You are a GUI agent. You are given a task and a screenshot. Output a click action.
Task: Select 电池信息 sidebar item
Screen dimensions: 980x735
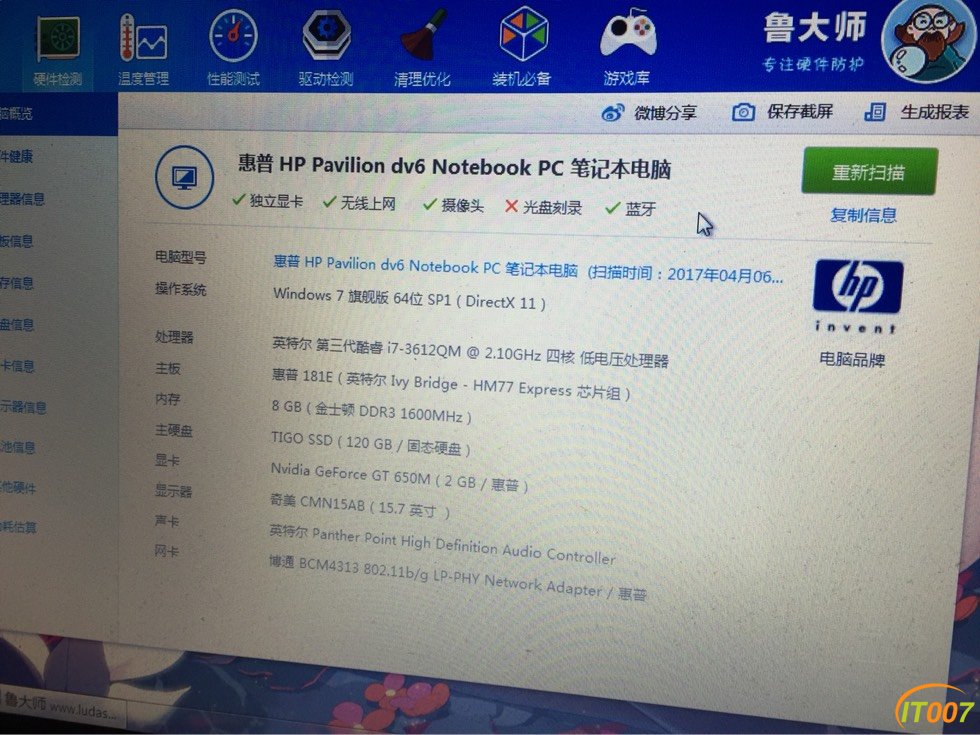[18, 447]
